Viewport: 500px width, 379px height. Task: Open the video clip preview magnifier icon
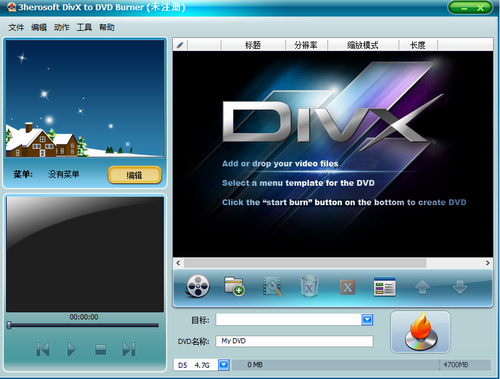[273, 286]
